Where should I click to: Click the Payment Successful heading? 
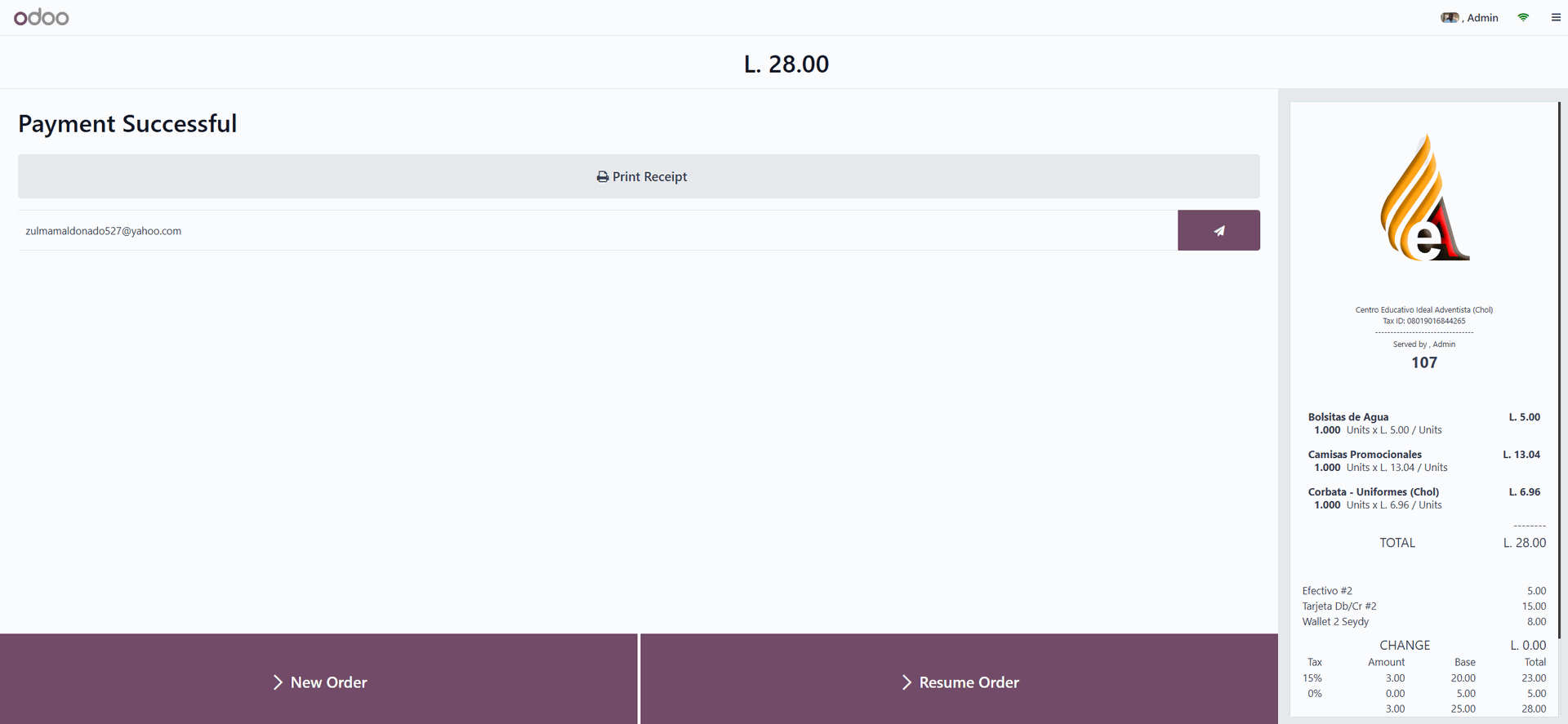click(x=127, y=123)
